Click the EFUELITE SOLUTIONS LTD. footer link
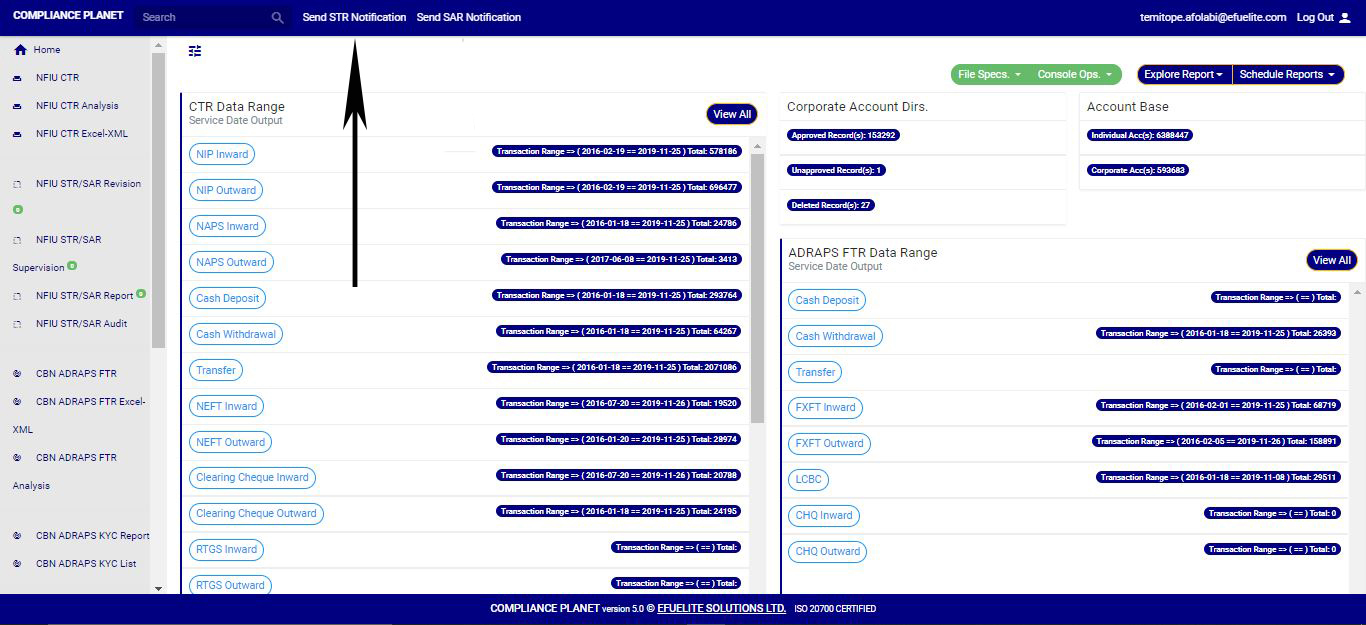The width and height of the screenshot is (1366, 625). click(721, 609)
